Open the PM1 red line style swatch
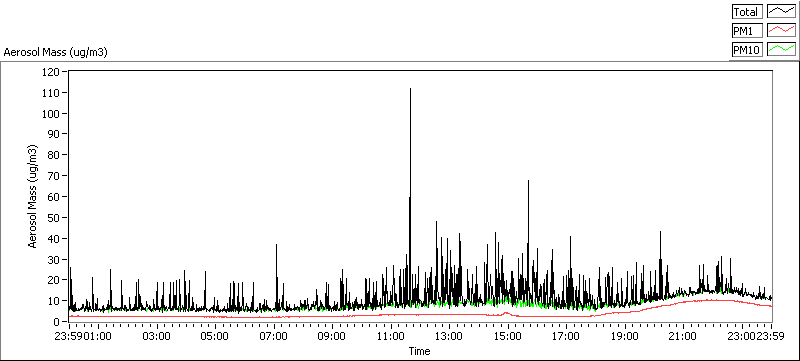 pos(781,30)
